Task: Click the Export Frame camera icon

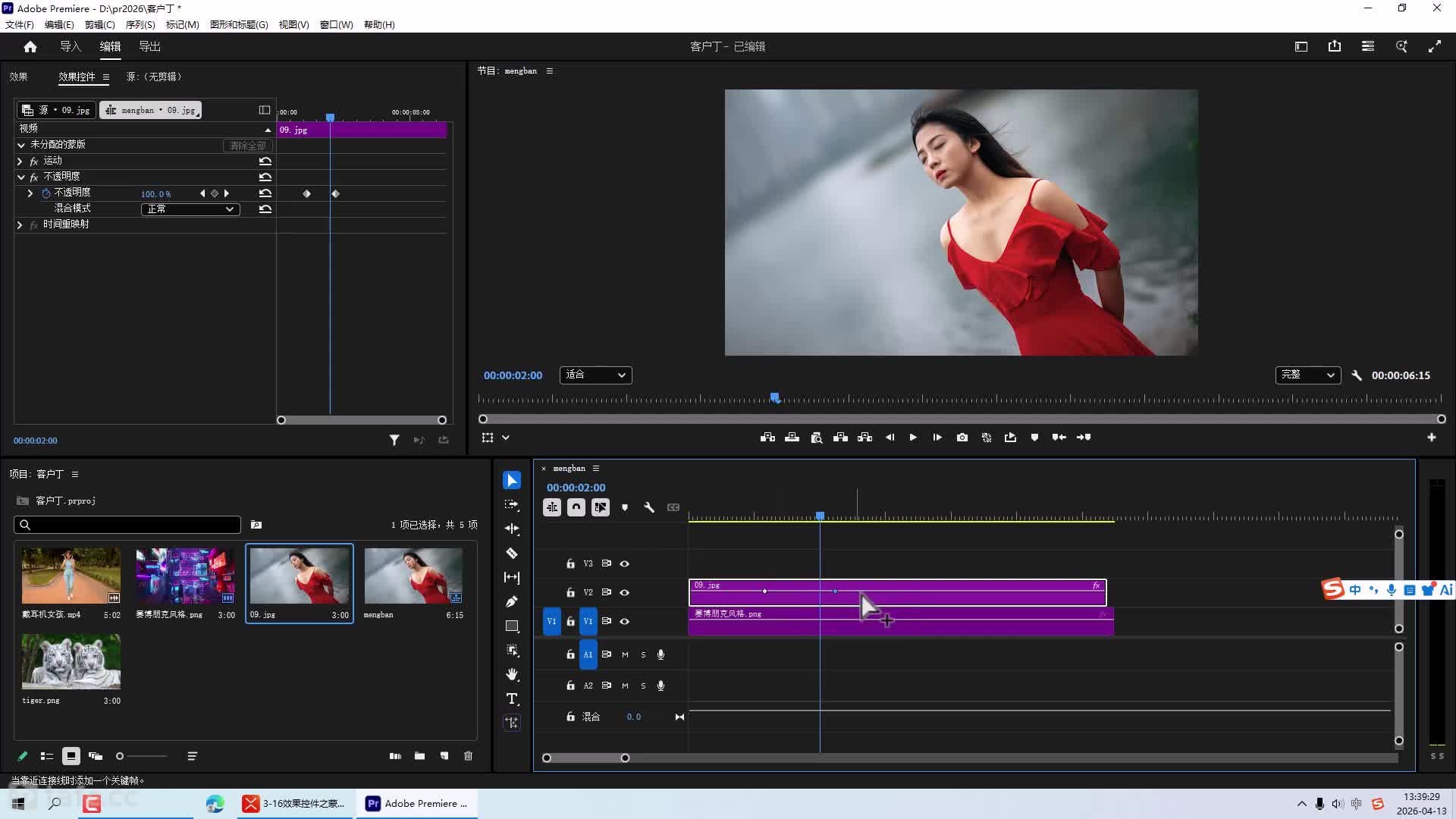Action: click(962, 438)
